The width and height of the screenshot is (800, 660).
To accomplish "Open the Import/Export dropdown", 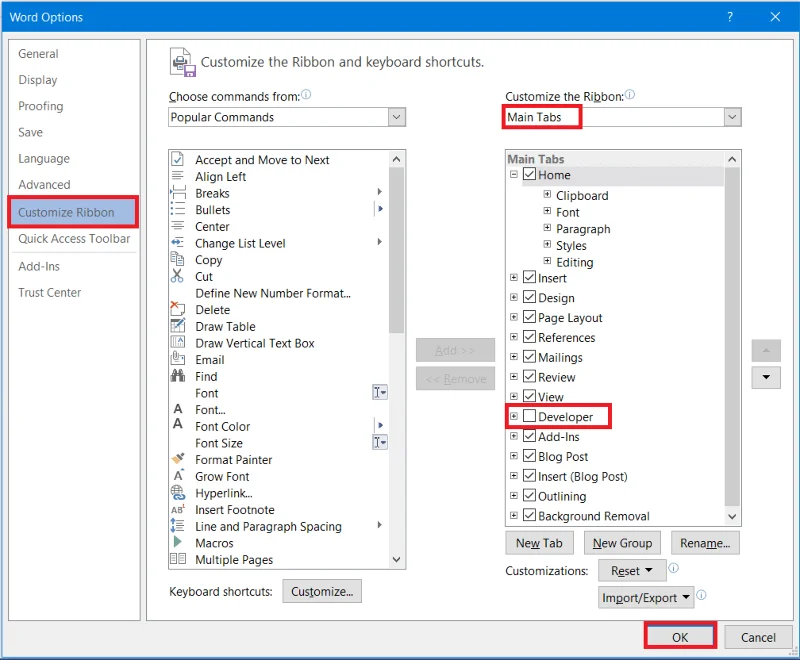I will click(x=646, y=597).
